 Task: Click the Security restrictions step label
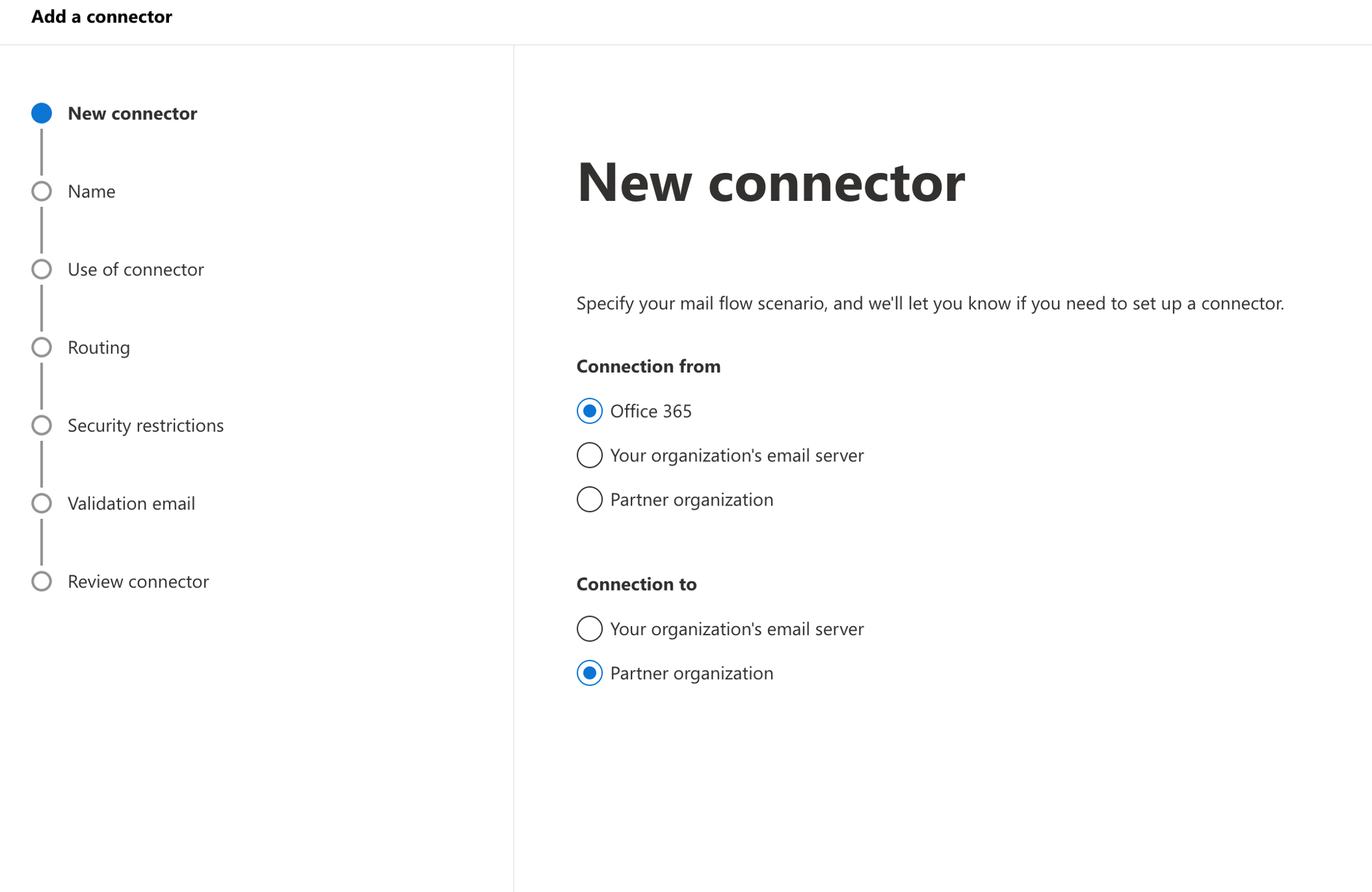[145, 425]
